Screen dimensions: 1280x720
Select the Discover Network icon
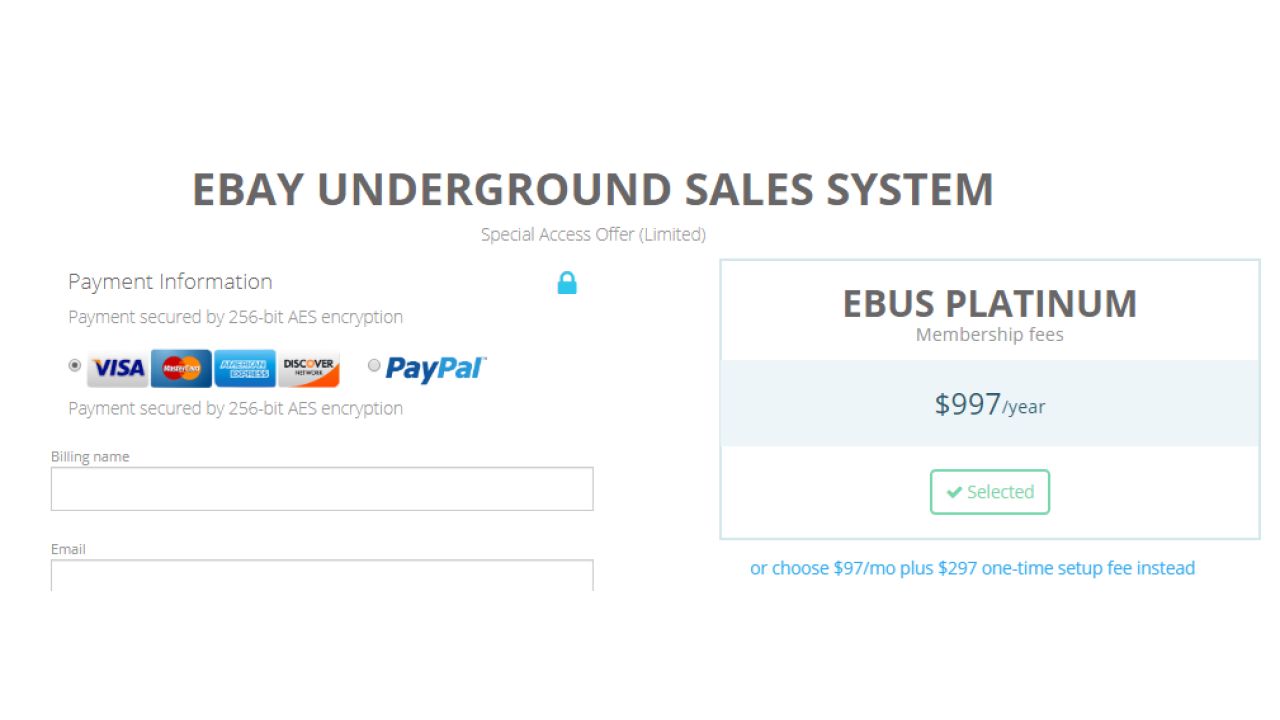[309, 368]
